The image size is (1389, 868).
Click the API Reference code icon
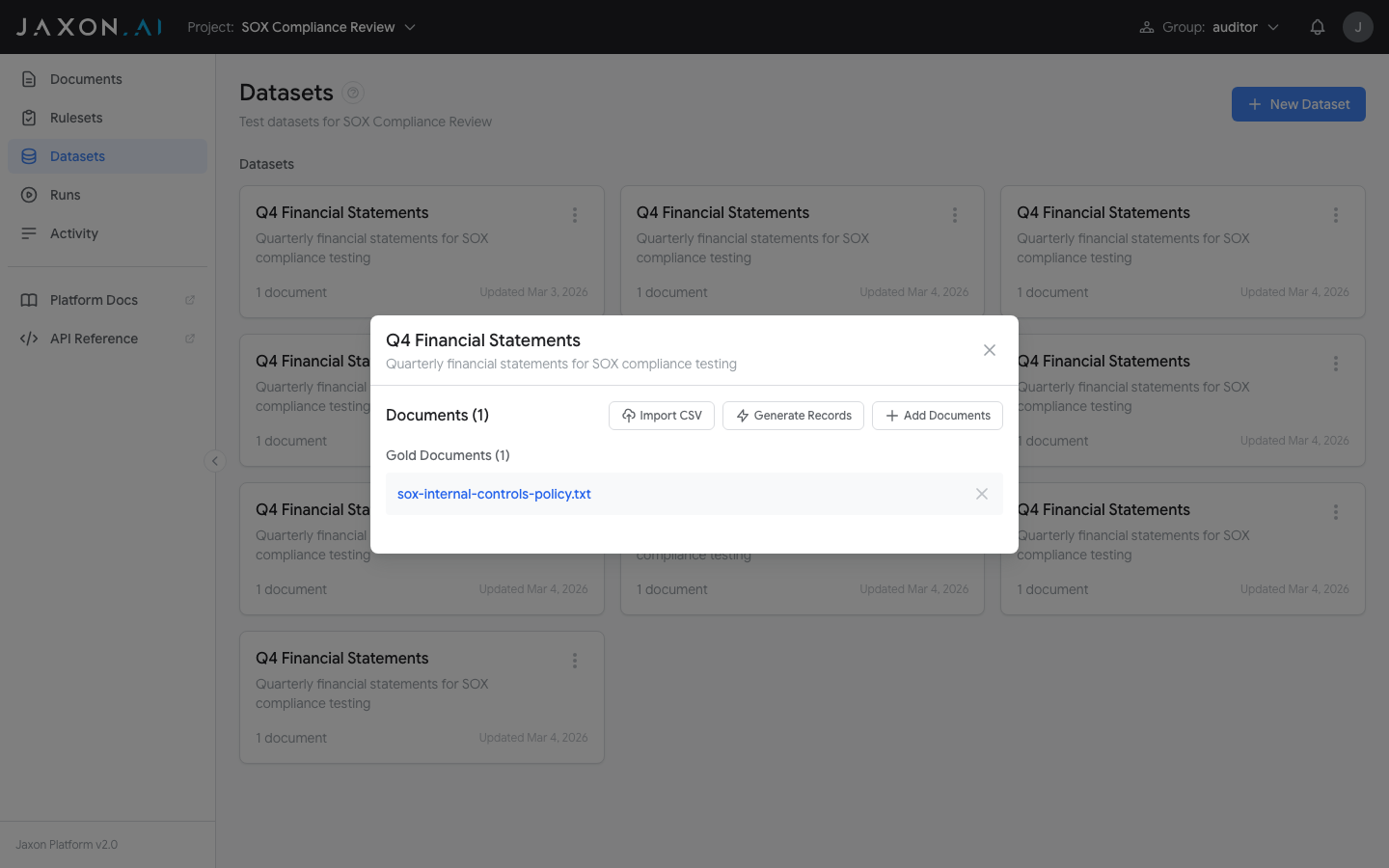[x=30, y=338]
